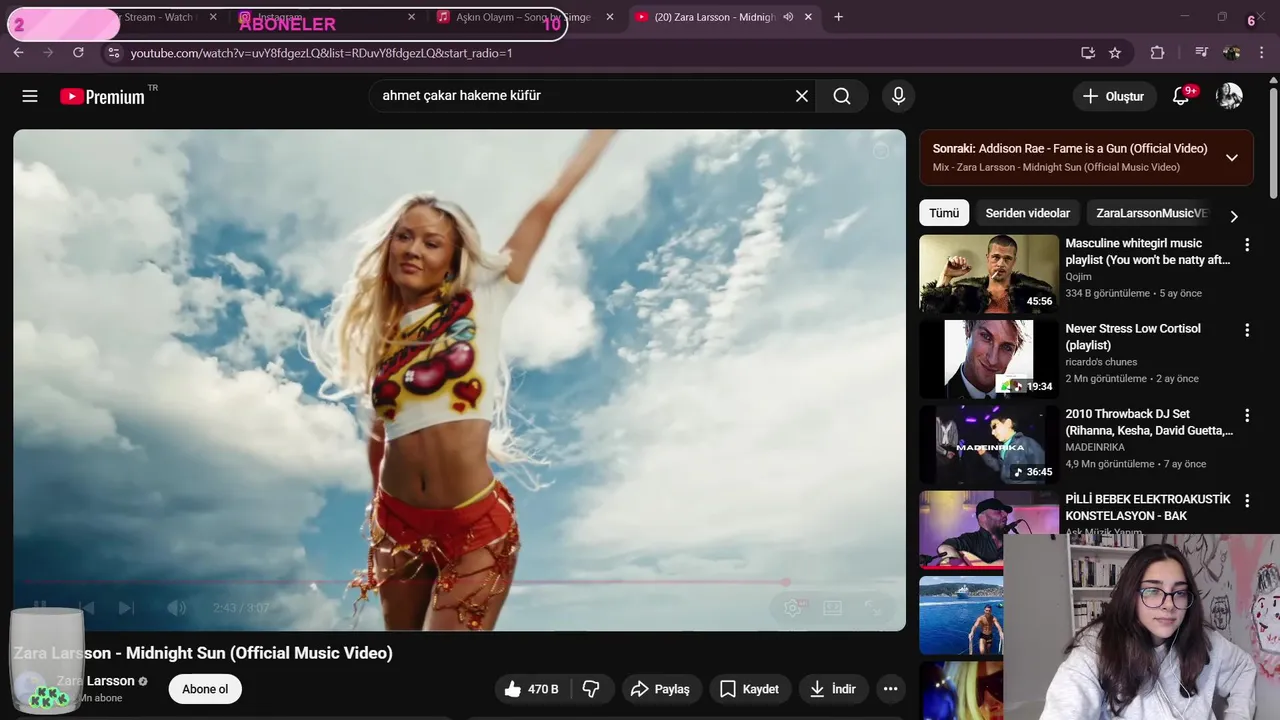Screen dimensions: 1280x720
Task: Open the MADEINRIKA channel name
Action: pos(1096,447)
